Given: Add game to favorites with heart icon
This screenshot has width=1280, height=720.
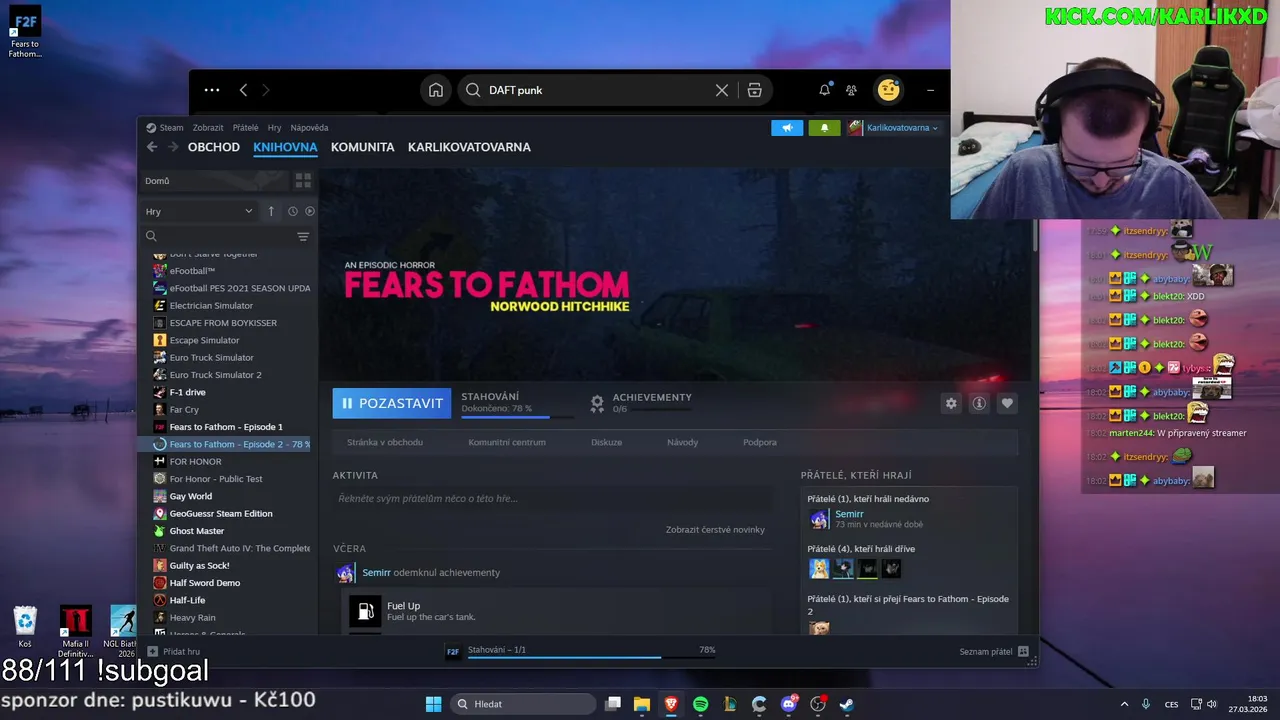Looking at the screenshot, I should coord(1007,403).
